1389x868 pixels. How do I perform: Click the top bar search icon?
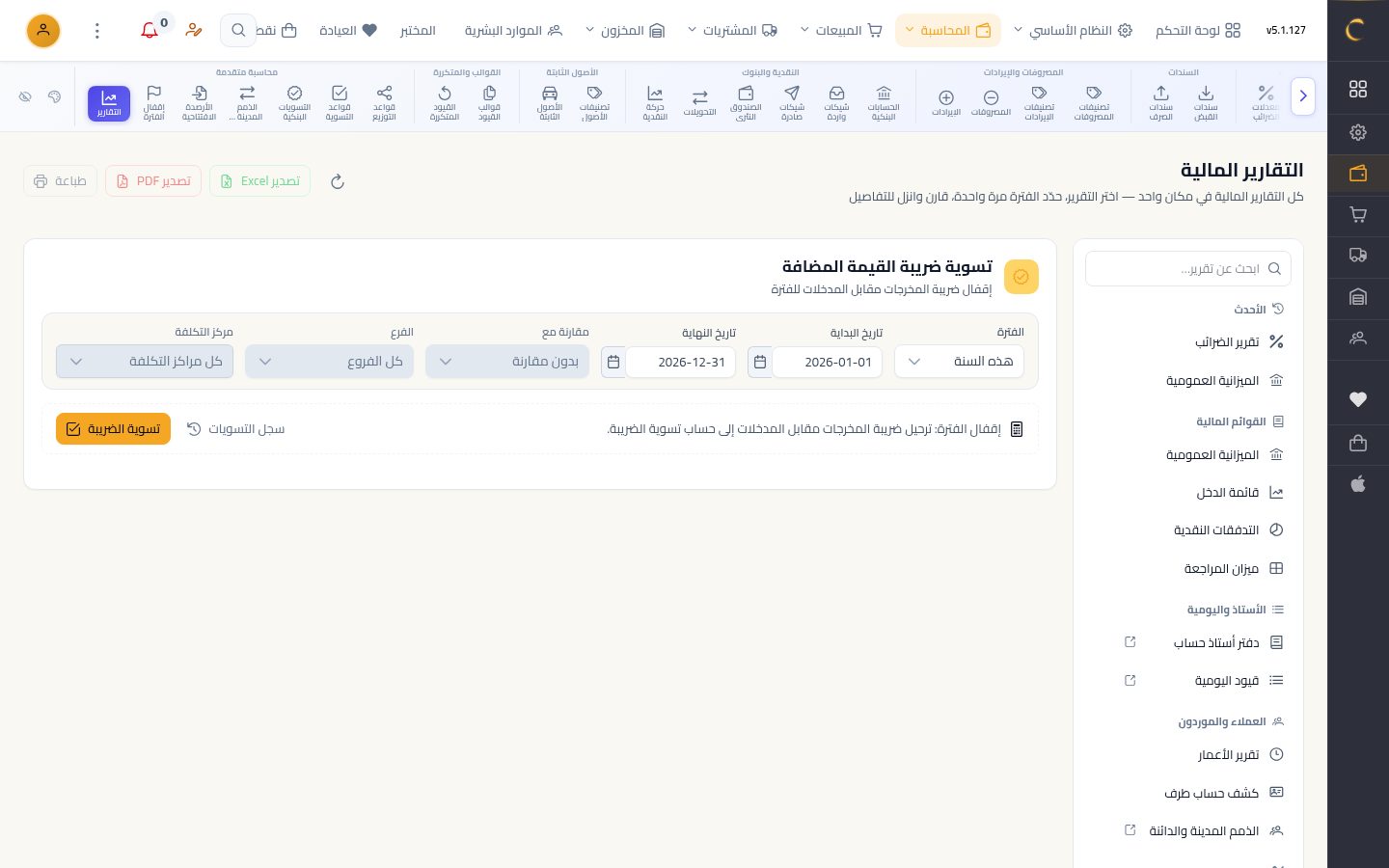238,31
